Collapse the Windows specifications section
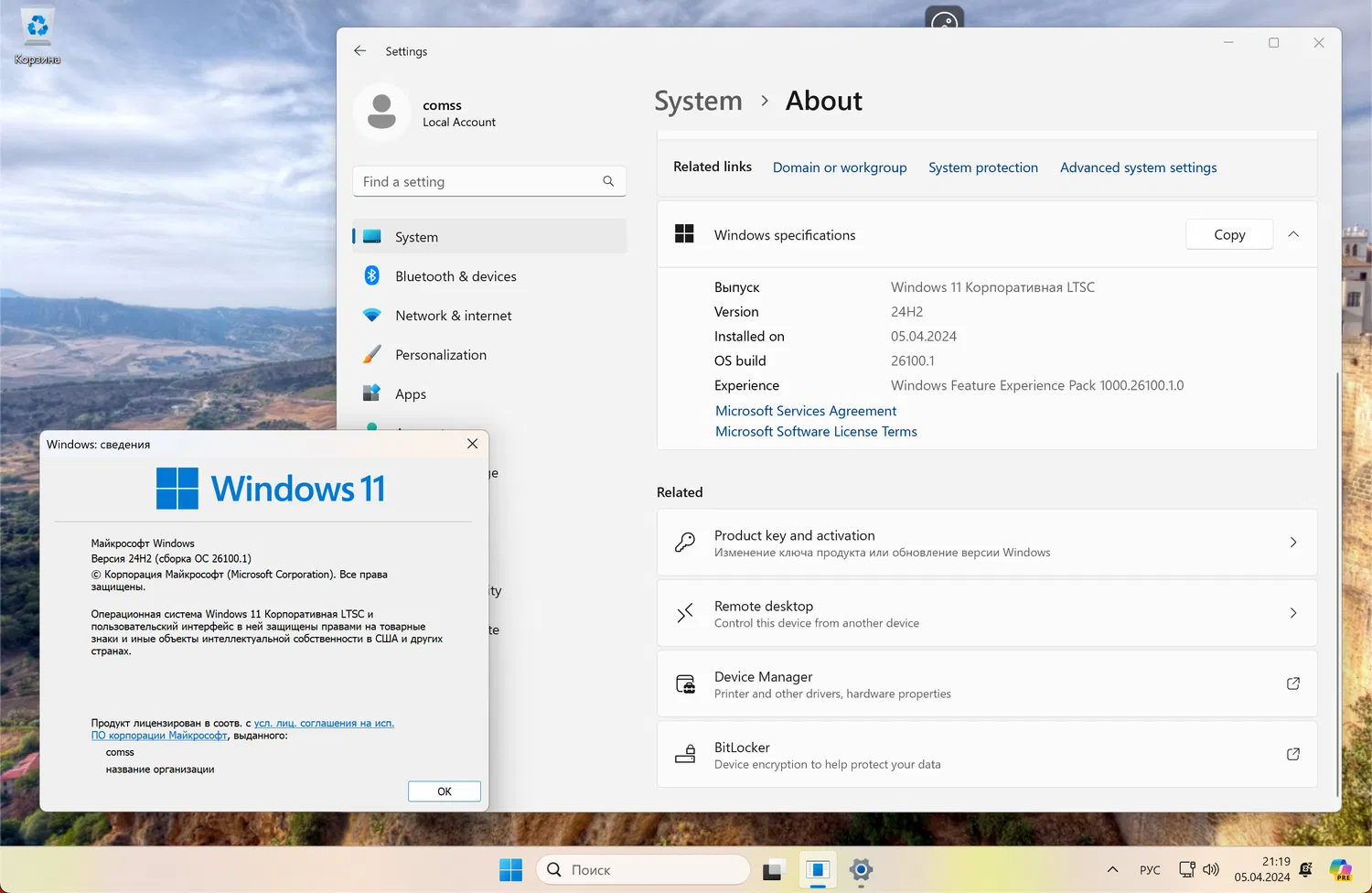This screenshot has height=893, width=1372. pos(1293,235)
